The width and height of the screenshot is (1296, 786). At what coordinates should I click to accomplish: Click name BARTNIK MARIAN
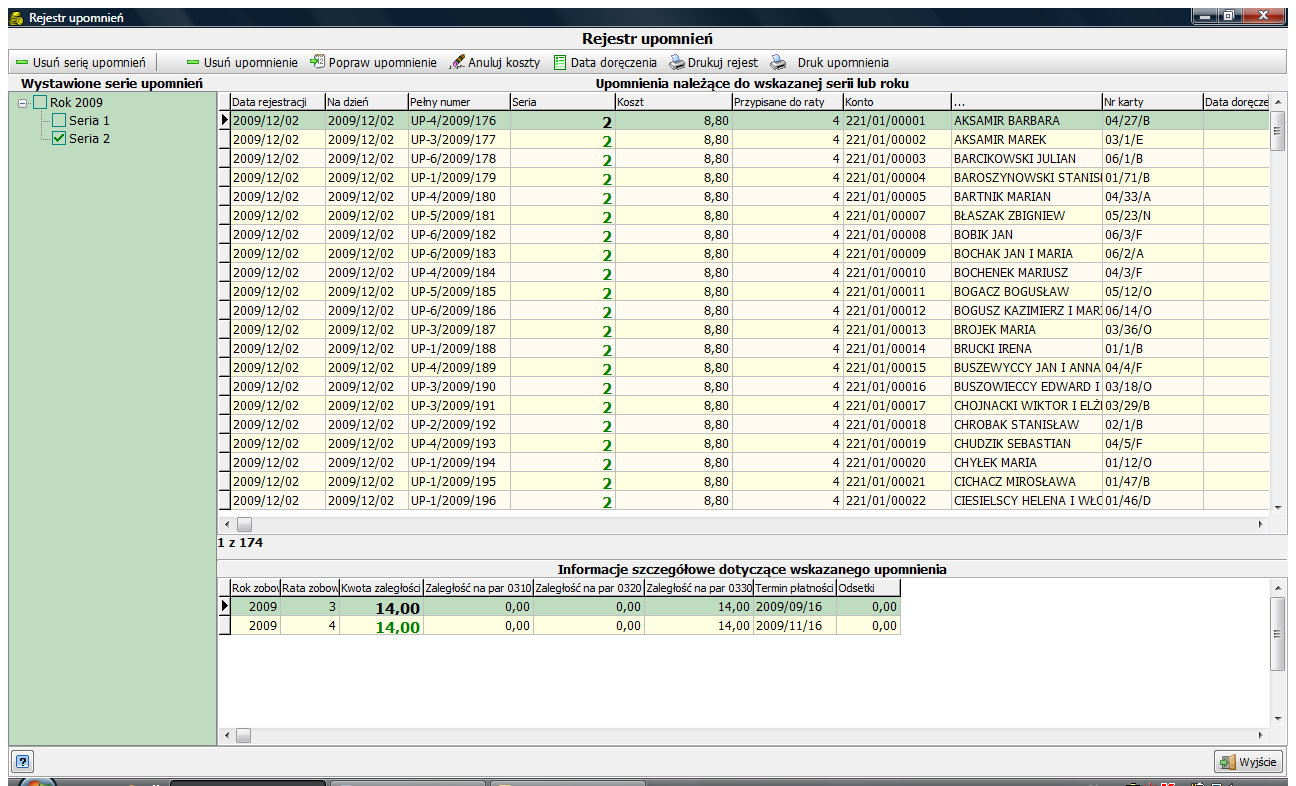[1002, 196]
